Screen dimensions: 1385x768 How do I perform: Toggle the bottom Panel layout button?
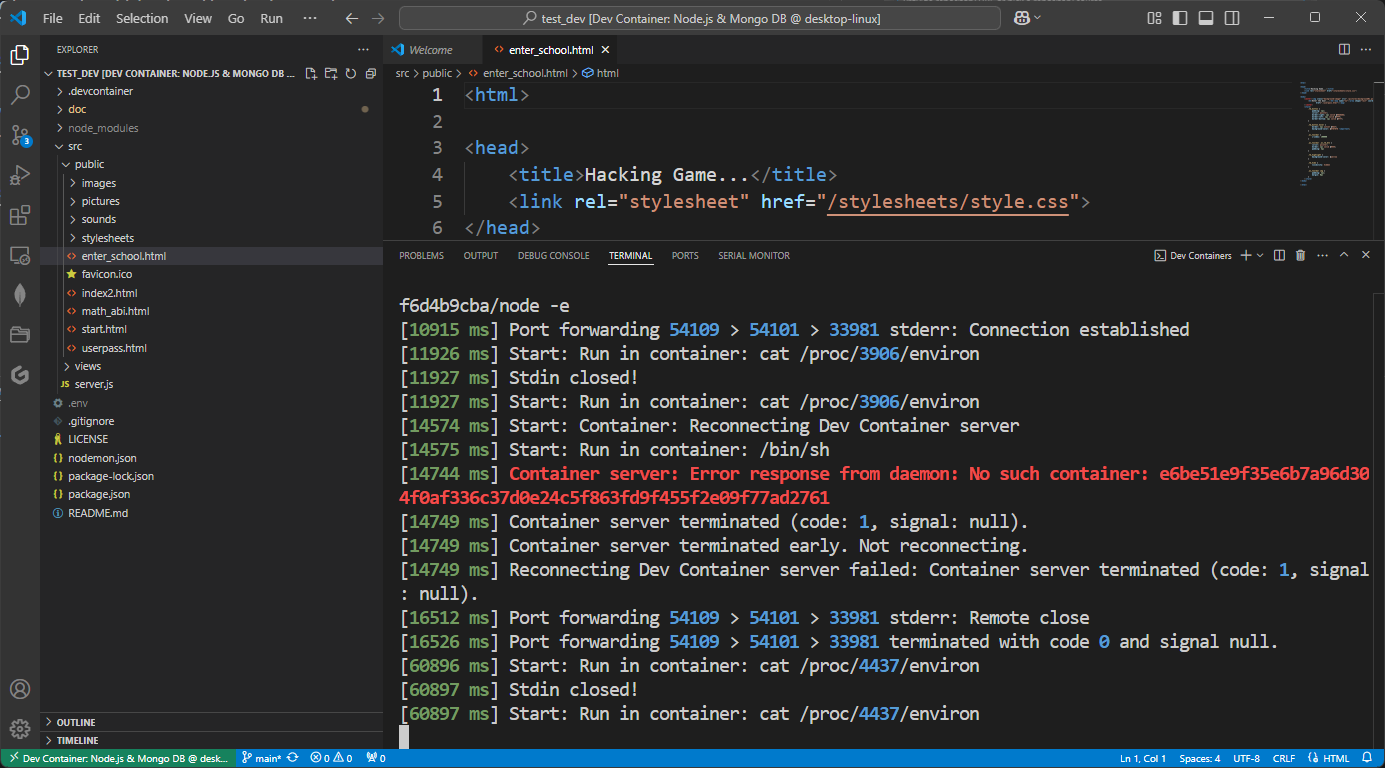tap(1206, 18)
